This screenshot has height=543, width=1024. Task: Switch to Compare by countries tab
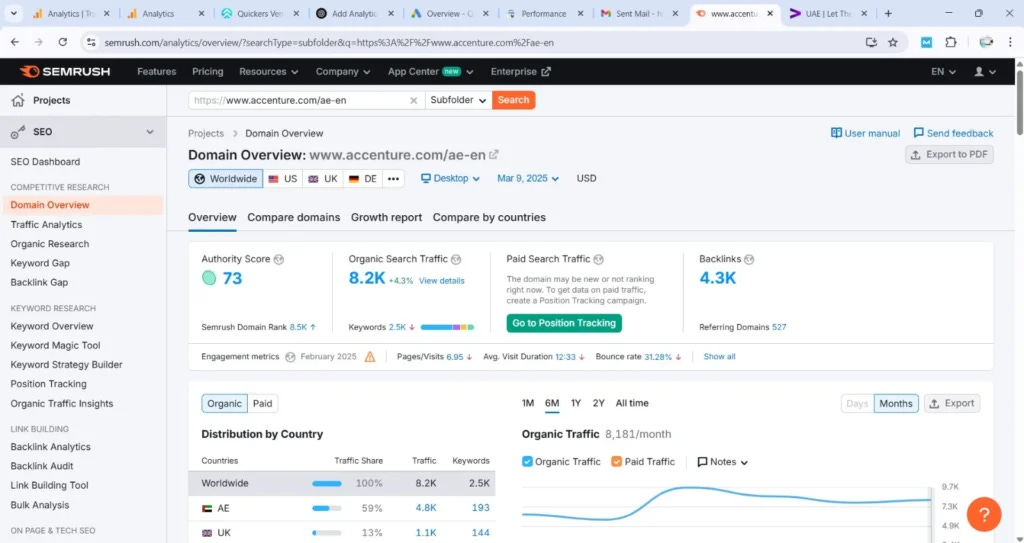point(489,218)
